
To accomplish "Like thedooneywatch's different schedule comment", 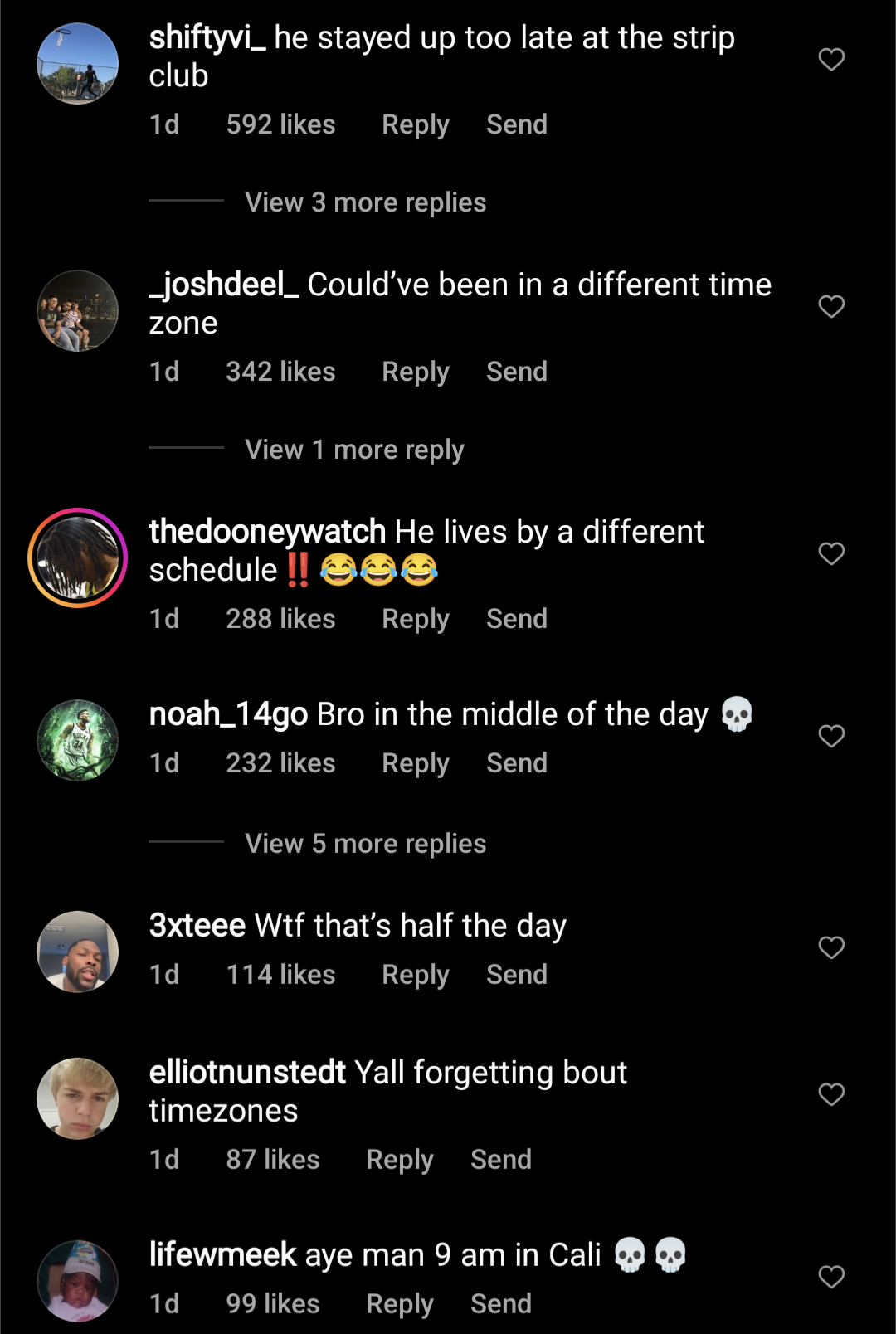I will coord(831,553).
